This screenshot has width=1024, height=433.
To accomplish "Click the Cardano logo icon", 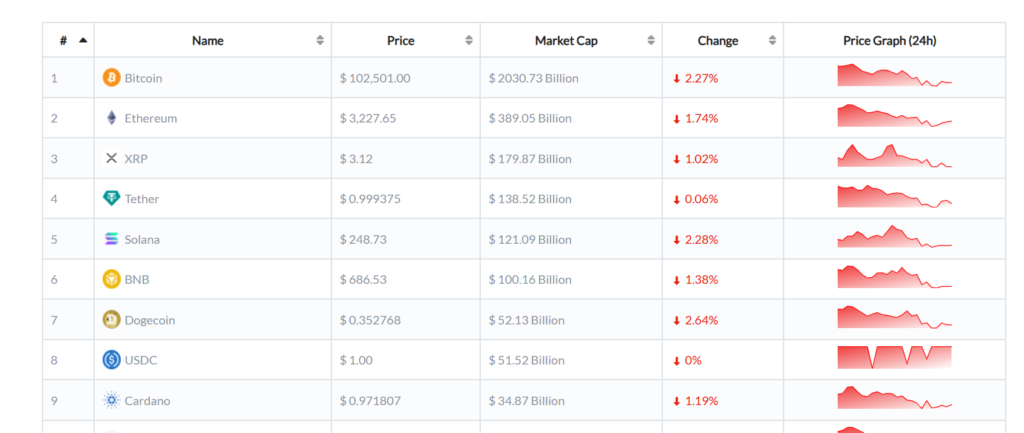I will (x=112, y=400).
